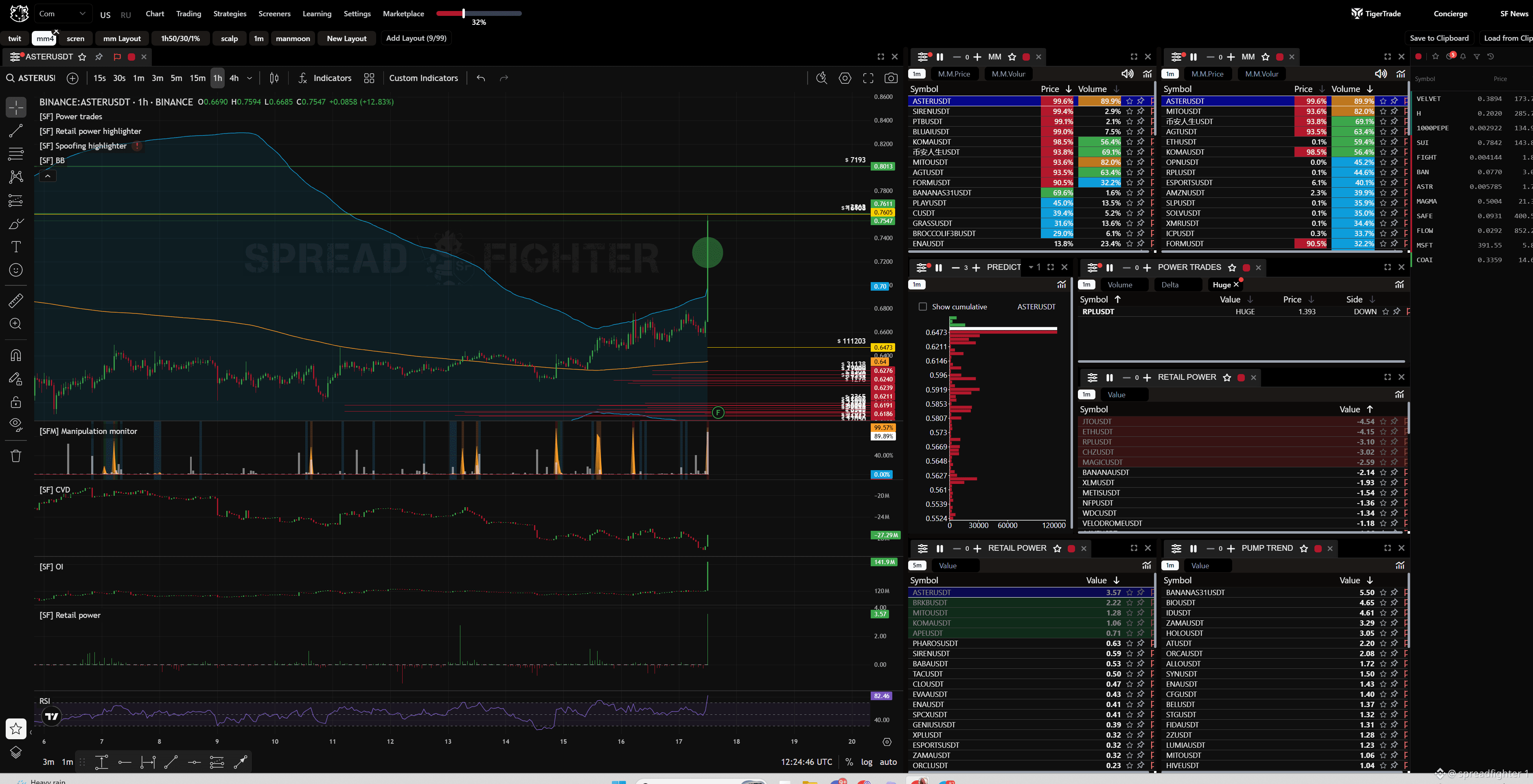Open the alerts bell in the watchlist panel

tap(1463, 57)
